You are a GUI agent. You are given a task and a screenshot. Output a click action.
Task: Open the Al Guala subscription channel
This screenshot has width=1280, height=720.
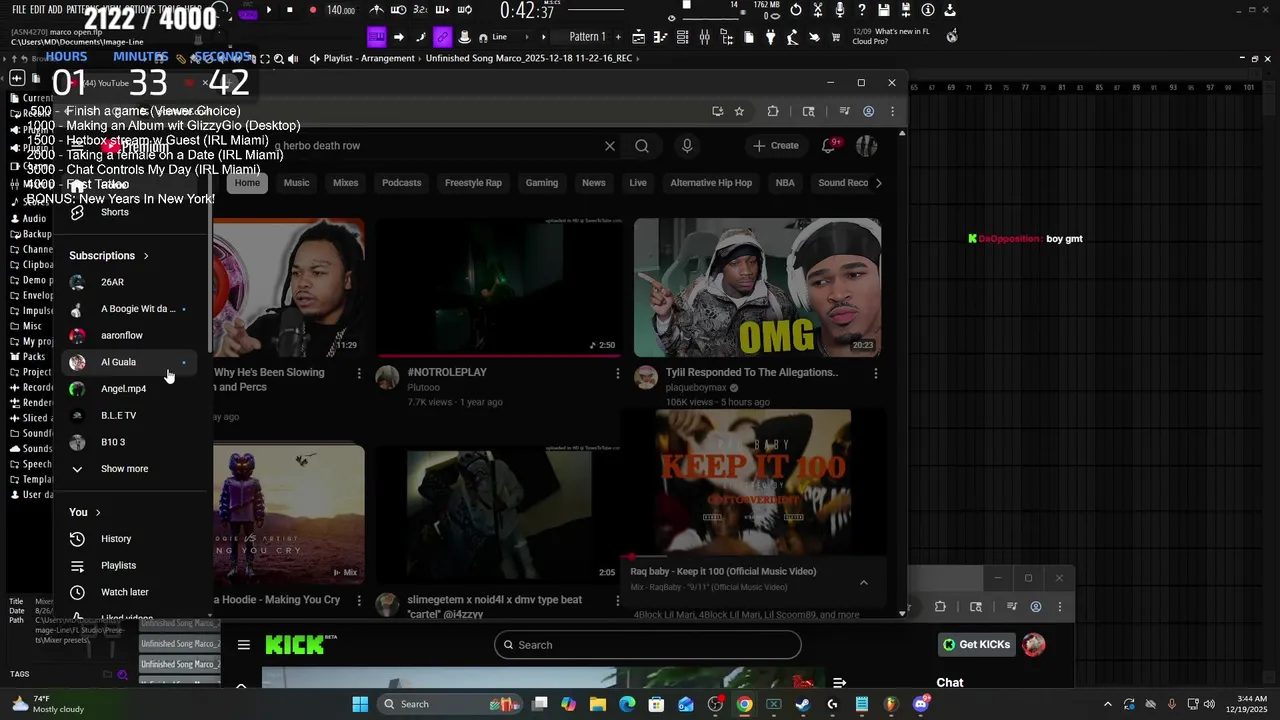tap(127, 362)
